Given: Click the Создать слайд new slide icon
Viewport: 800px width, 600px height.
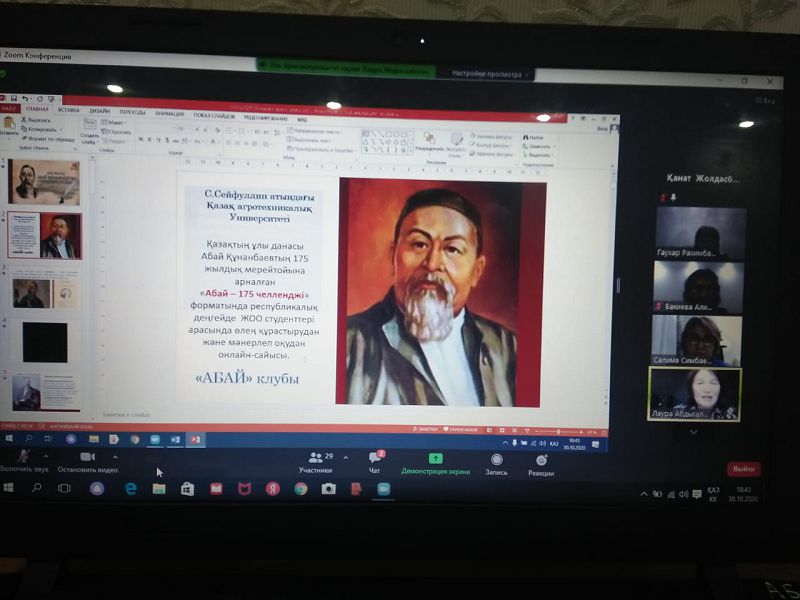Looking at the screenshot, I should click(90, 124).
